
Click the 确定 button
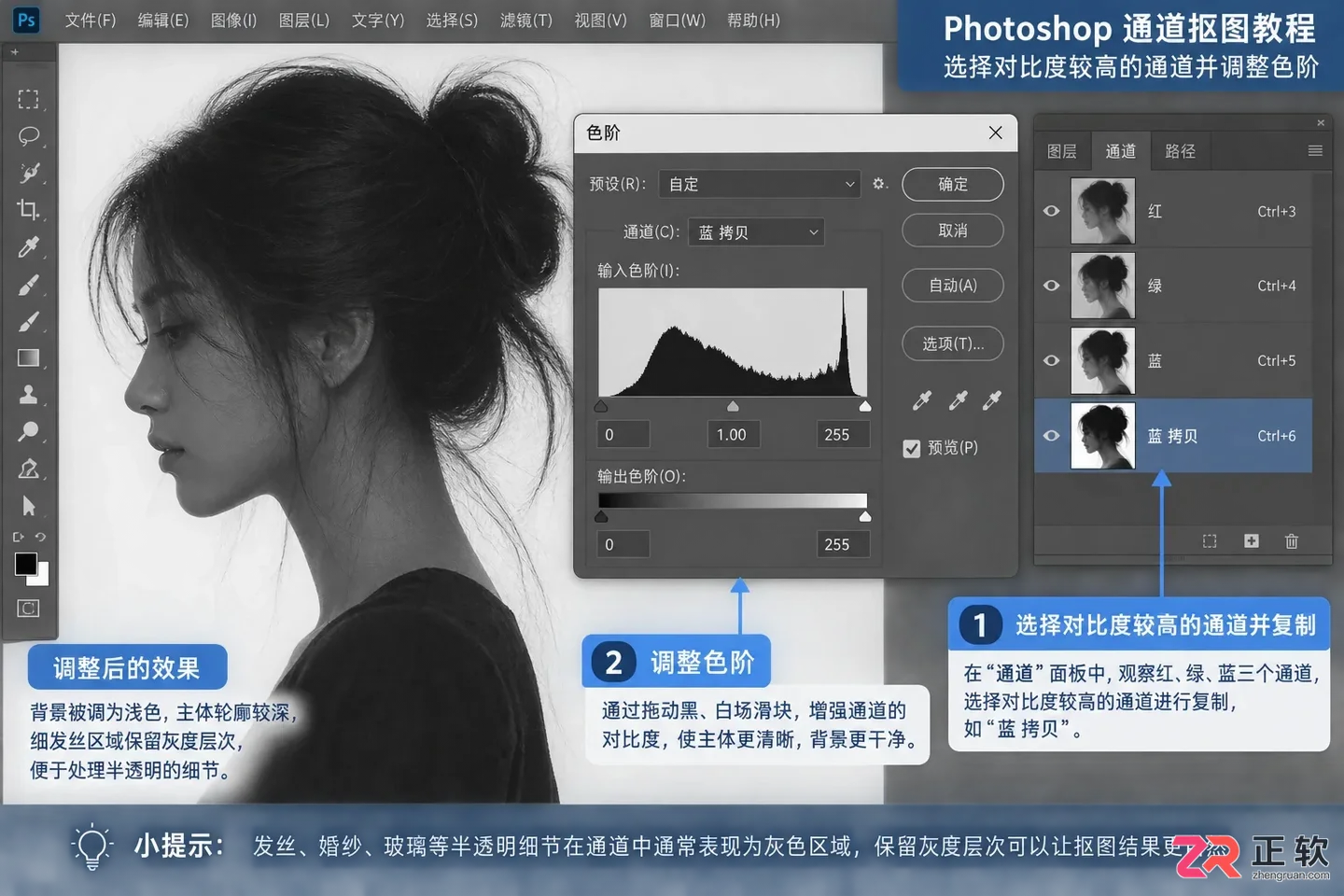point(953,185)
